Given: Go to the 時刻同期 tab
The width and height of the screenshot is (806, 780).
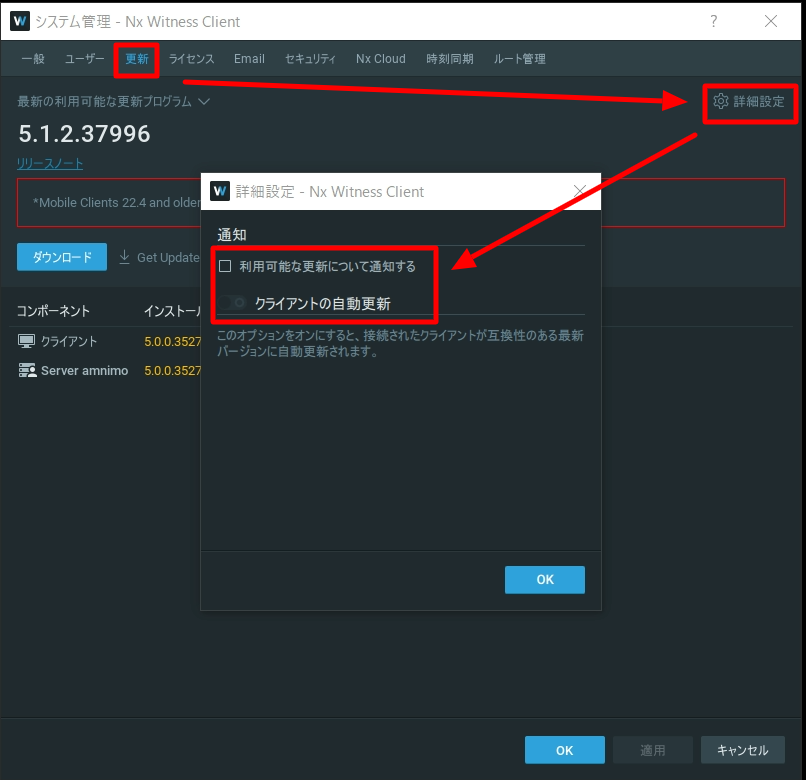Looking at the screenshot, I should click(450, 59).
